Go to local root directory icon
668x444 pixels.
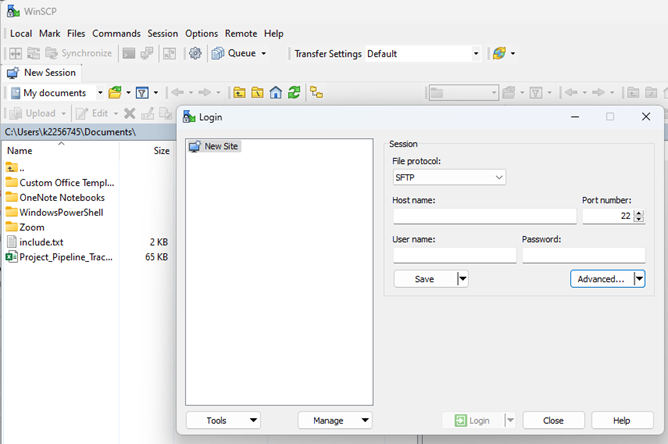(x=257, y=92)
